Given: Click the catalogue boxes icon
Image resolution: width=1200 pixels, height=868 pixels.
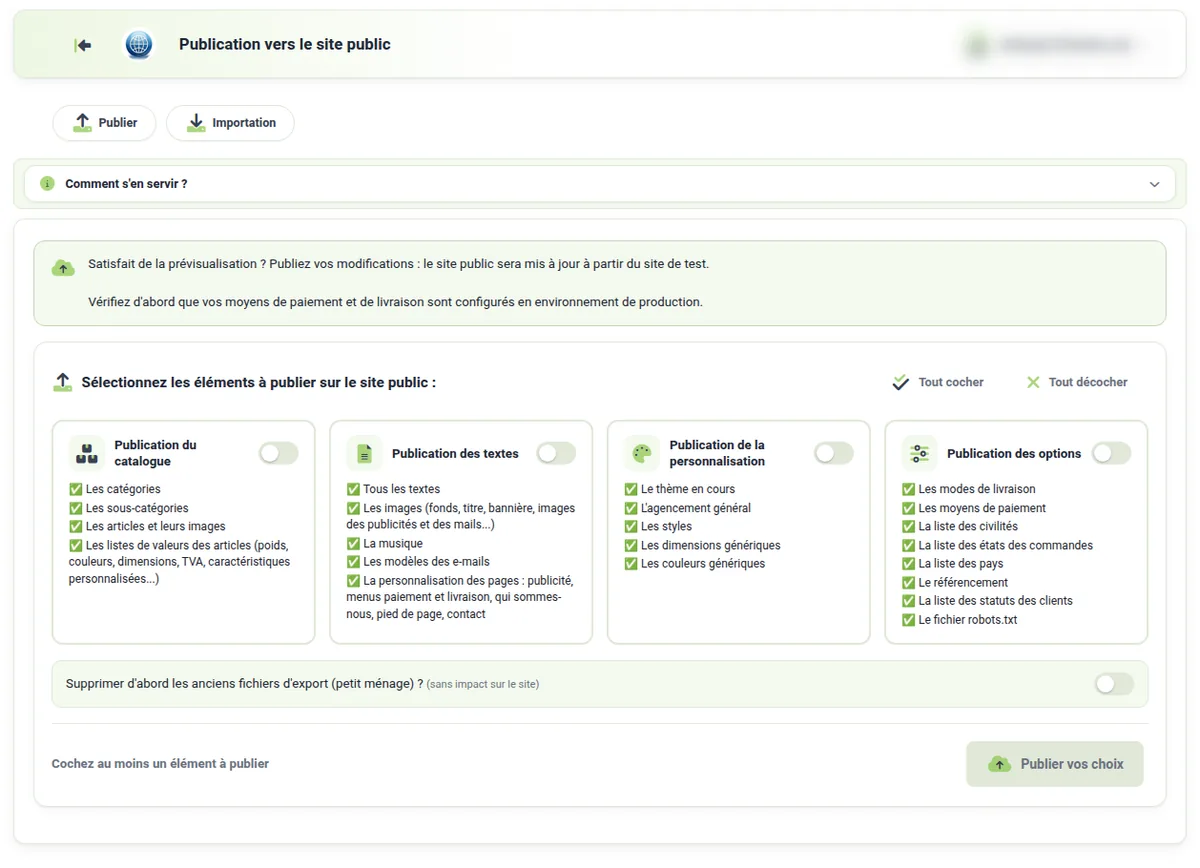Looking at the screenshot, I should coord(87,453).
